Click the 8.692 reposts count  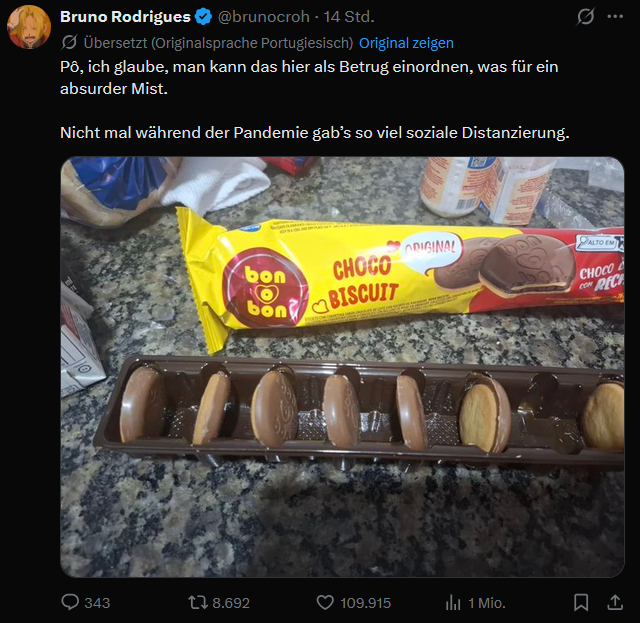[231, 603]
